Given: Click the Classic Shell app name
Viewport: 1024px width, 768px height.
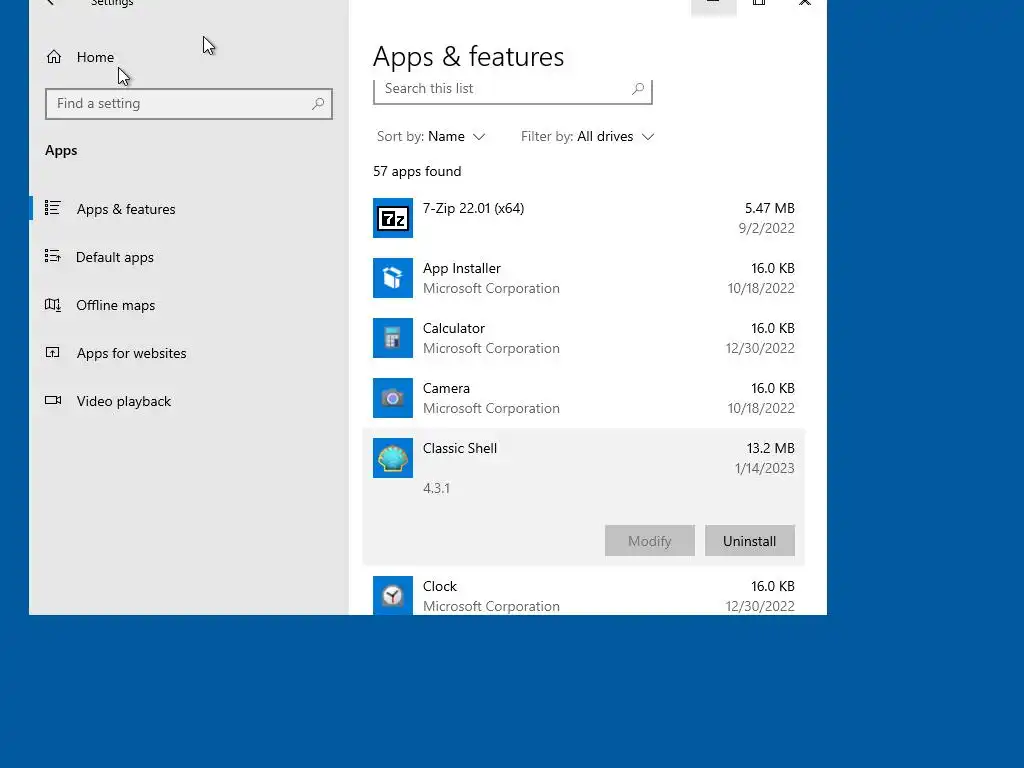Looking at the screenshot, I should (x=460, y=448).
